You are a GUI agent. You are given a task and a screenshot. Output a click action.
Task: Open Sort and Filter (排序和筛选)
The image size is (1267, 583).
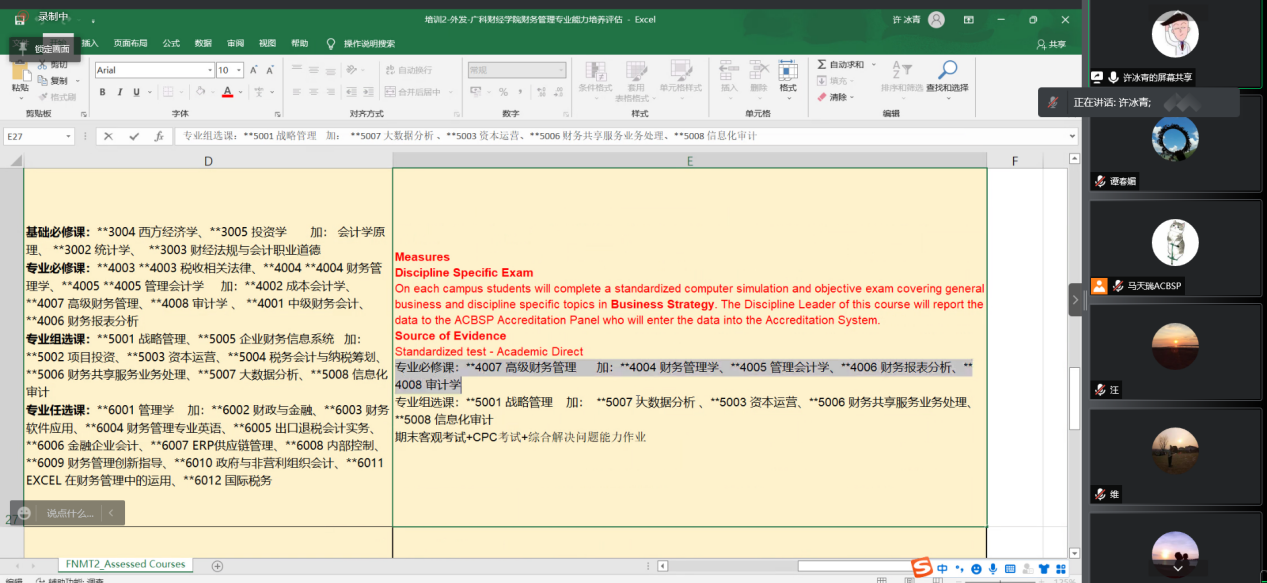(x=902, y=78)
